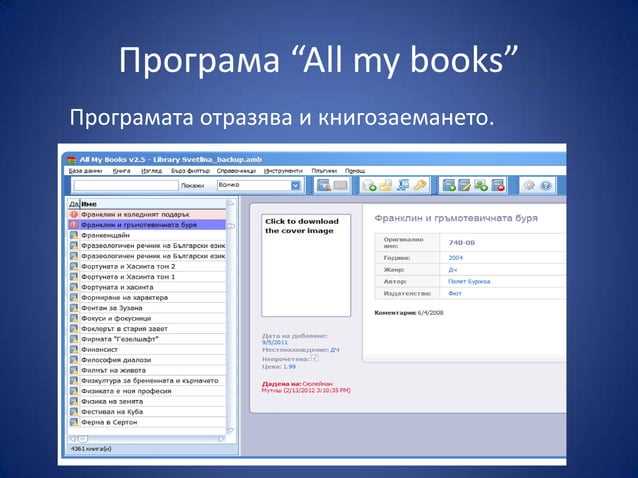The image size is (638, 478).
Task: Click the first view-mode icon in the toolbar
Action: pyautogui.click(x=323, y=186)
